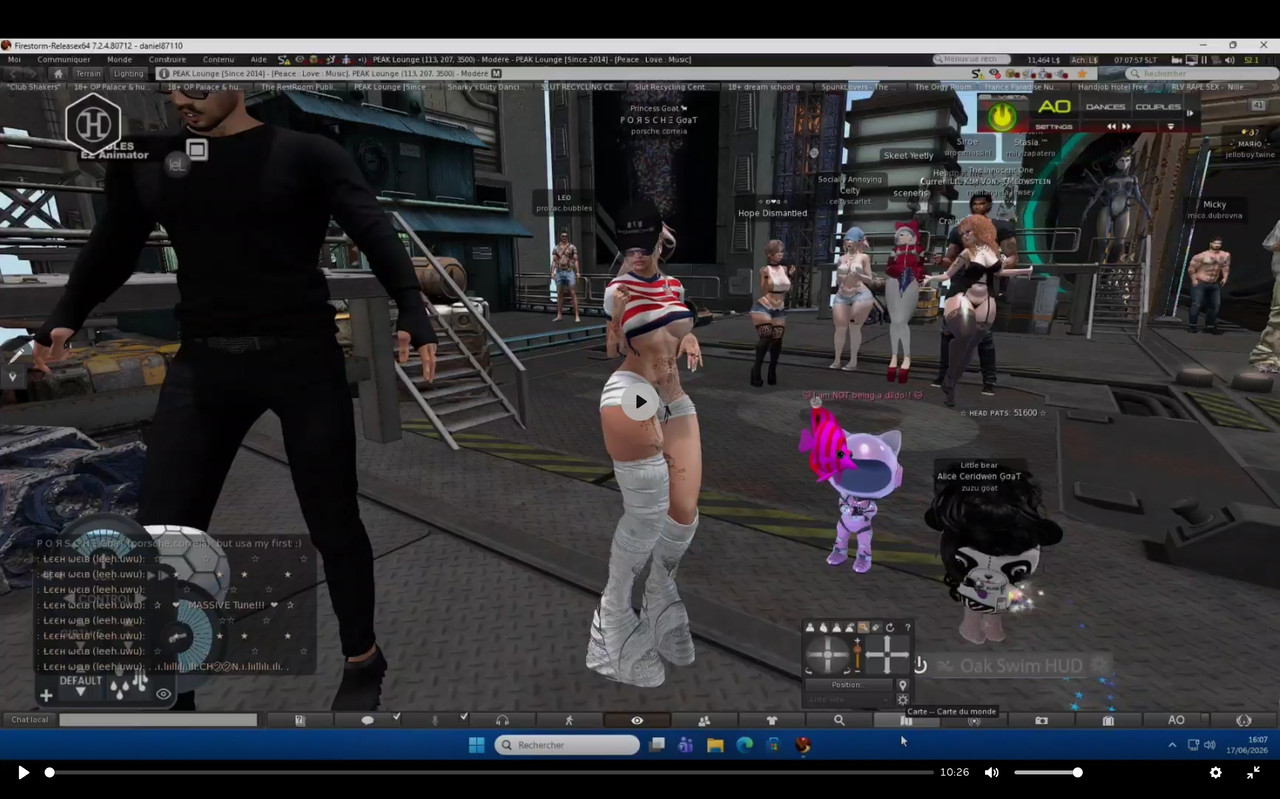Click the walk/run figure icon in toolbar
This screenshot has height=799, width=1280.
click(569, 720)
